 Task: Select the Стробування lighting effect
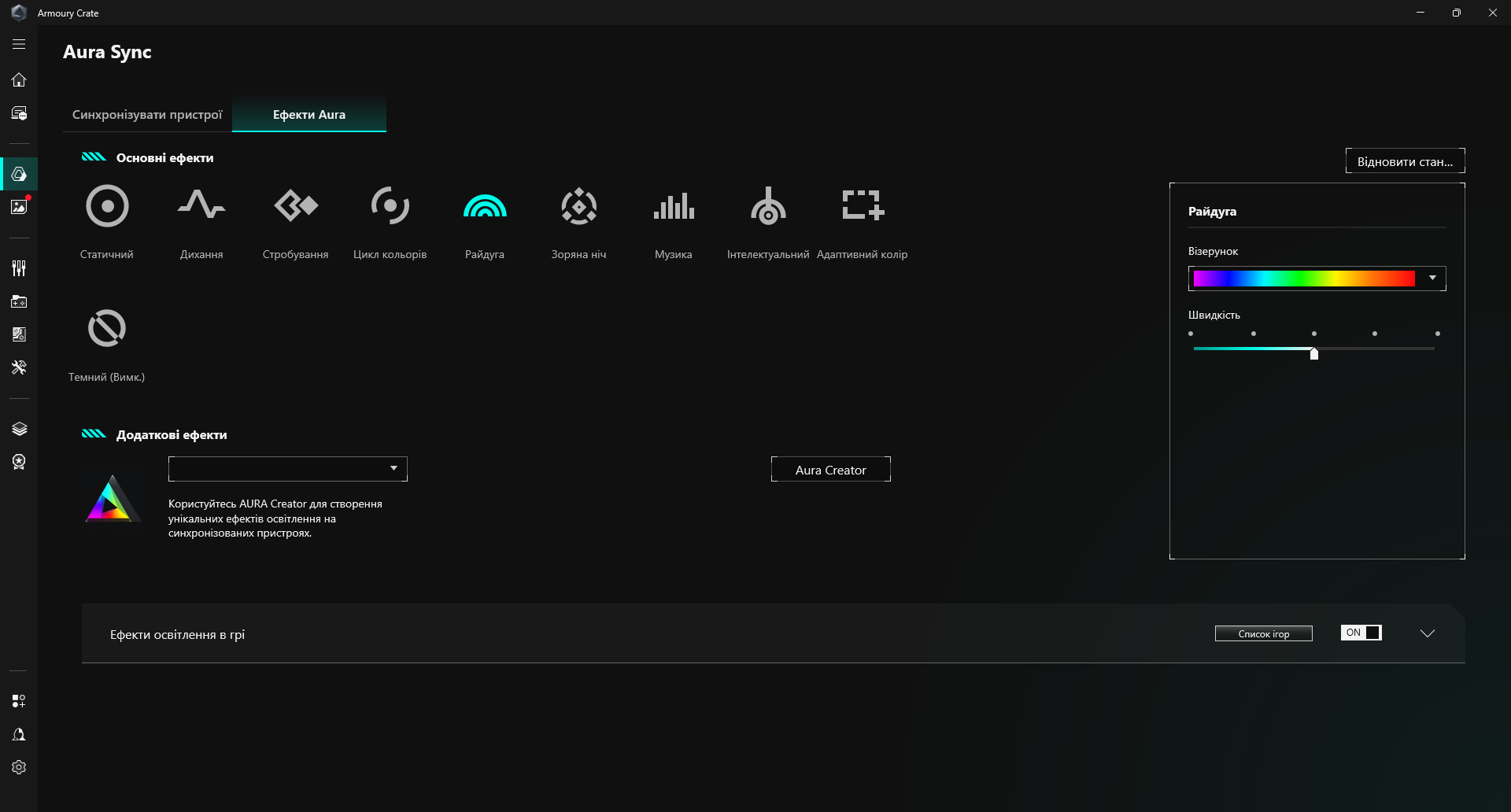tap(296, 222)
